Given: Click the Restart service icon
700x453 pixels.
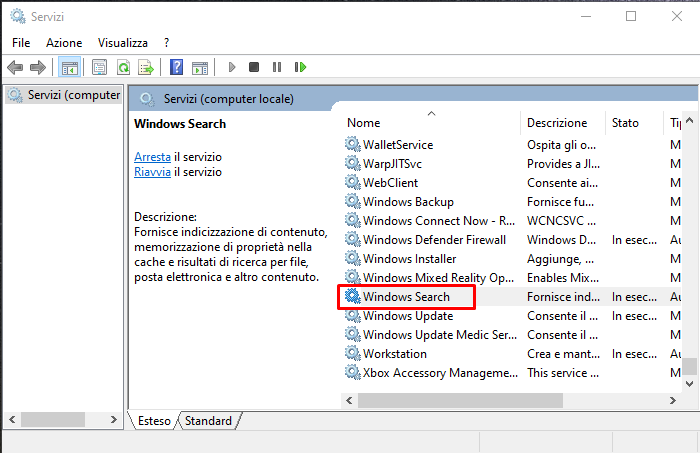Looking at the screenshot, I should coord(300,67).
